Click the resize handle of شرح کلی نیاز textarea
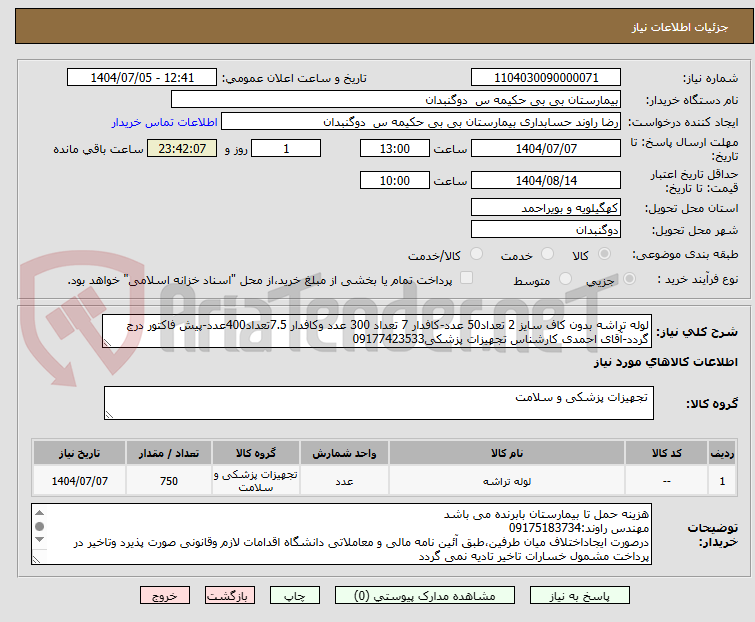The image size is (755, 622). [107, 342]
